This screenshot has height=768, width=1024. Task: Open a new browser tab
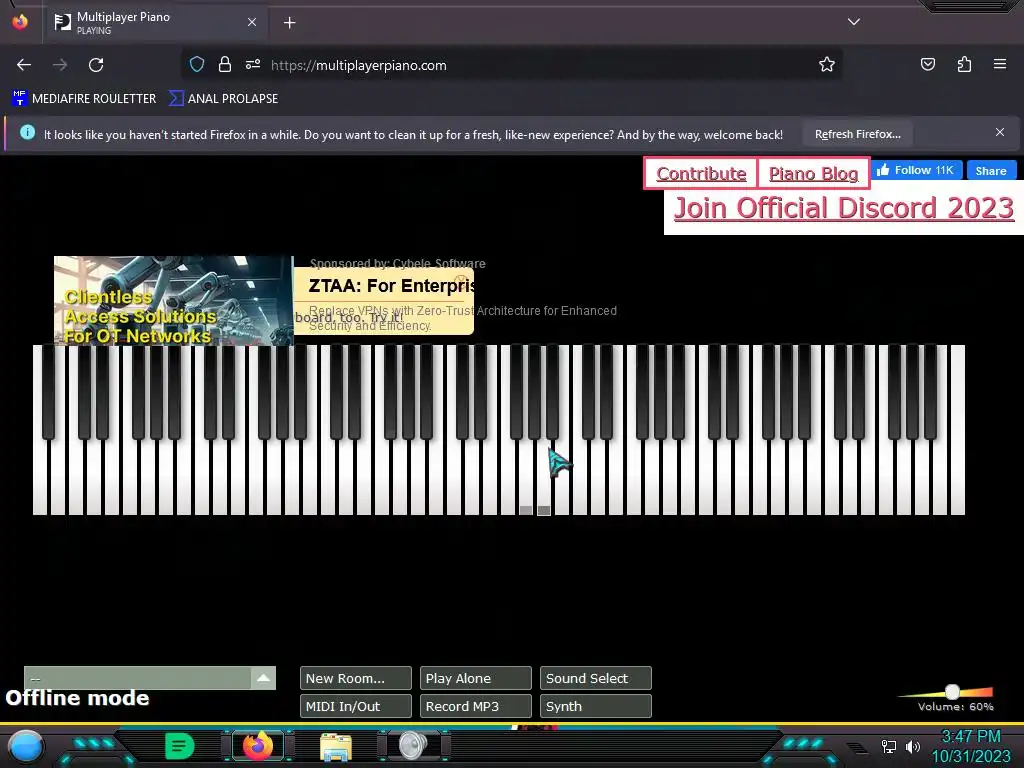pos(289,23)
